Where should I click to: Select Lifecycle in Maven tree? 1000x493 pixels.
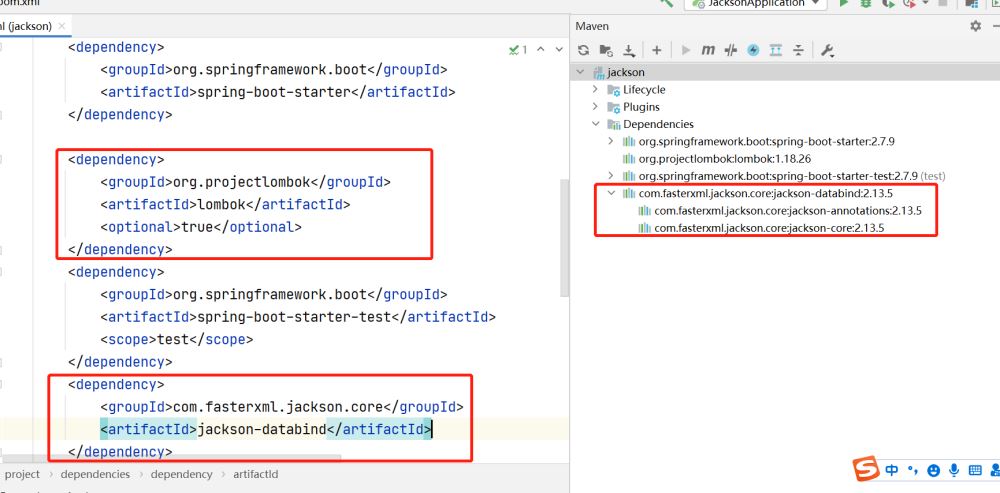pos(643,89)
